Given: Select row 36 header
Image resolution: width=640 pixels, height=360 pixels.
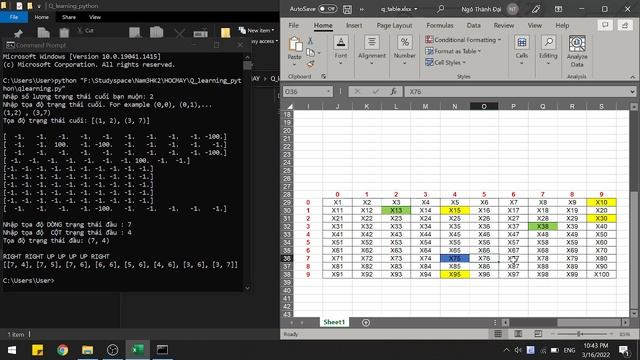Looking at the screenshot, I should pos(287,258).
